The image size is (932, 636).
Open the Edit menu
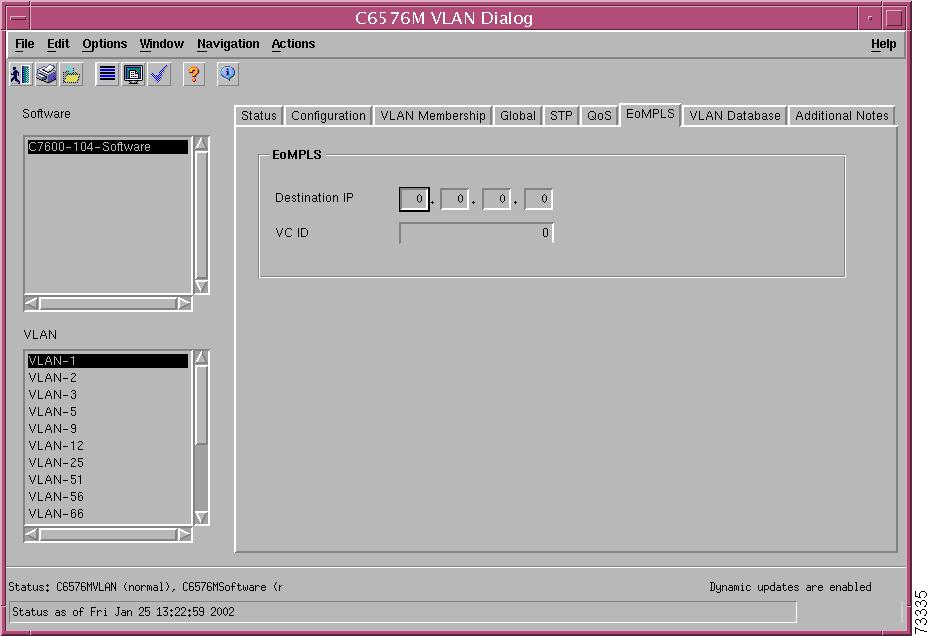[x=58, y=44]
